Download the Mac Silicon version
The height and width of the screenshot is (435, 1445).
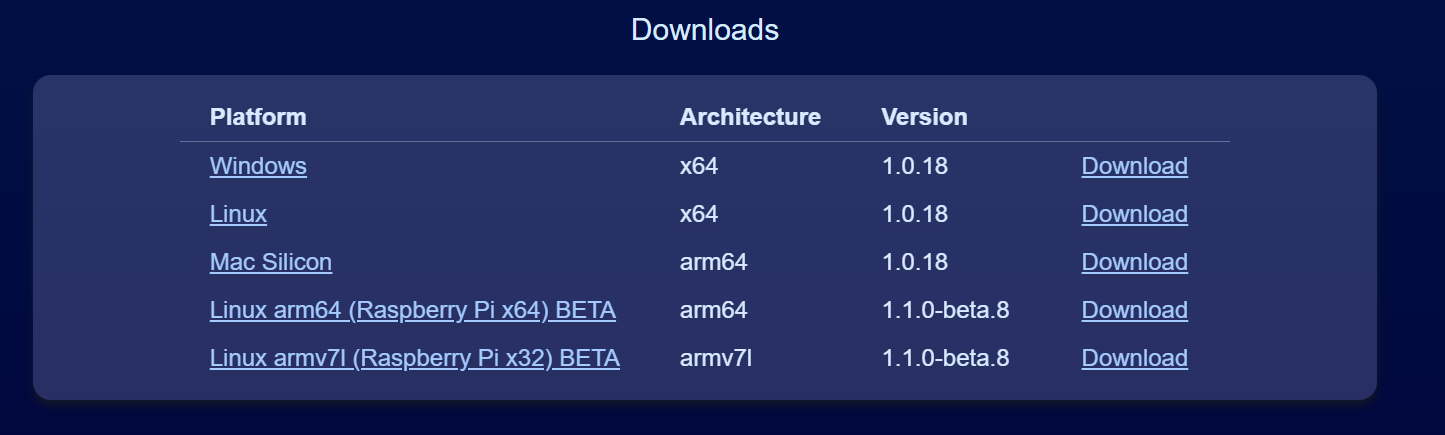click(x=1134, y=262)
